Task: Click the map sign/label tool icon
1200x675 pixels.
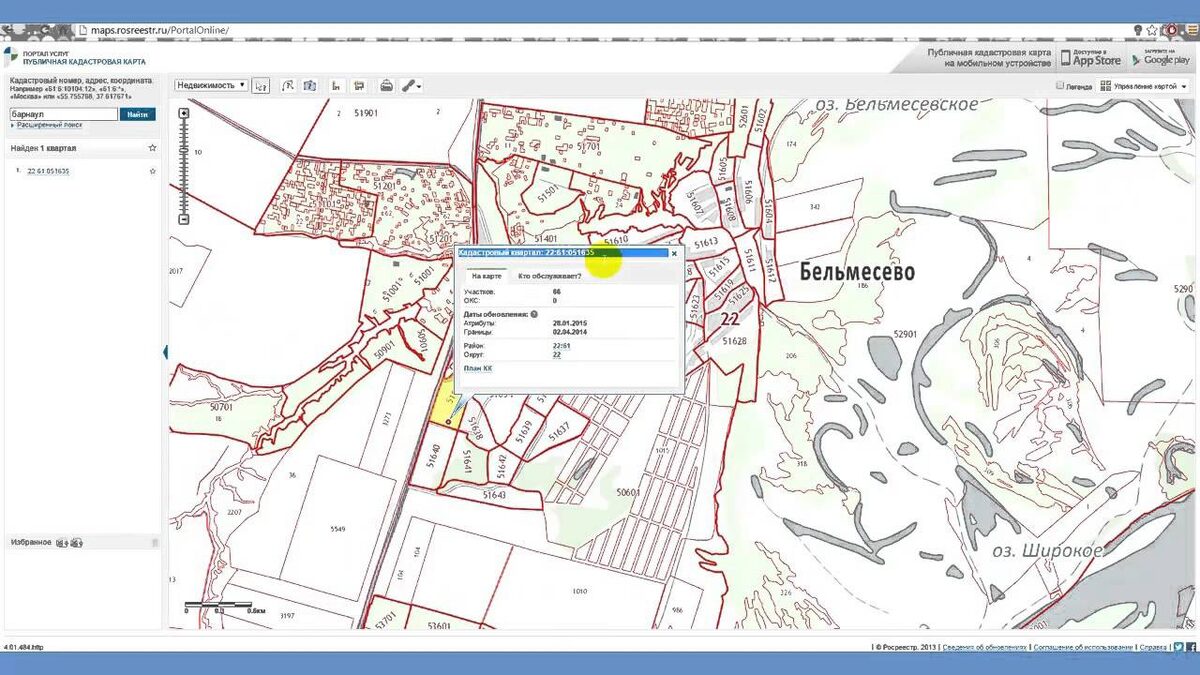Action: pos(360,85)
